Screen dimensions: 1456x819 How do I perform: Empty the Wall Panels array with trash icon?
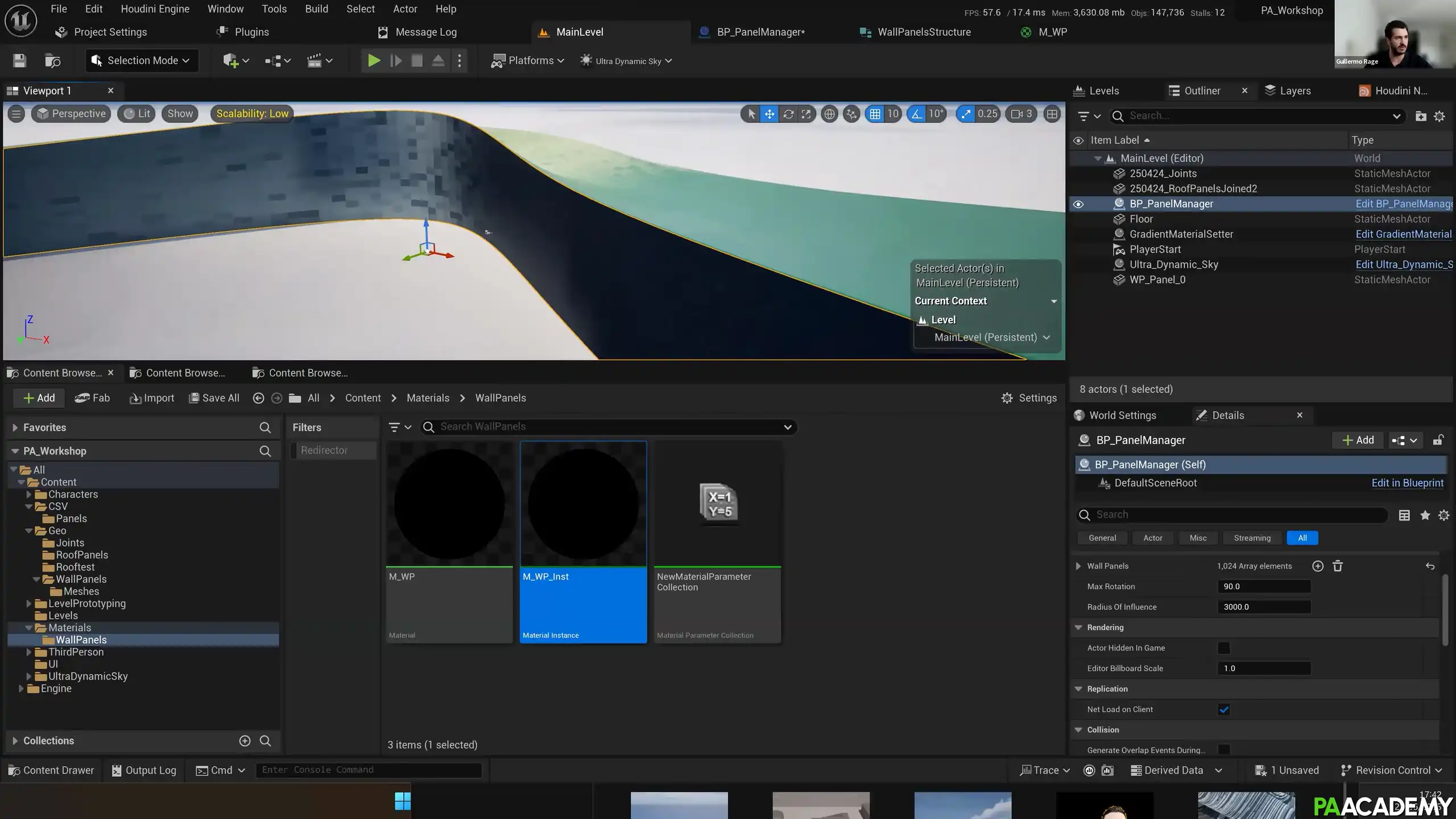pos(1338,566)
